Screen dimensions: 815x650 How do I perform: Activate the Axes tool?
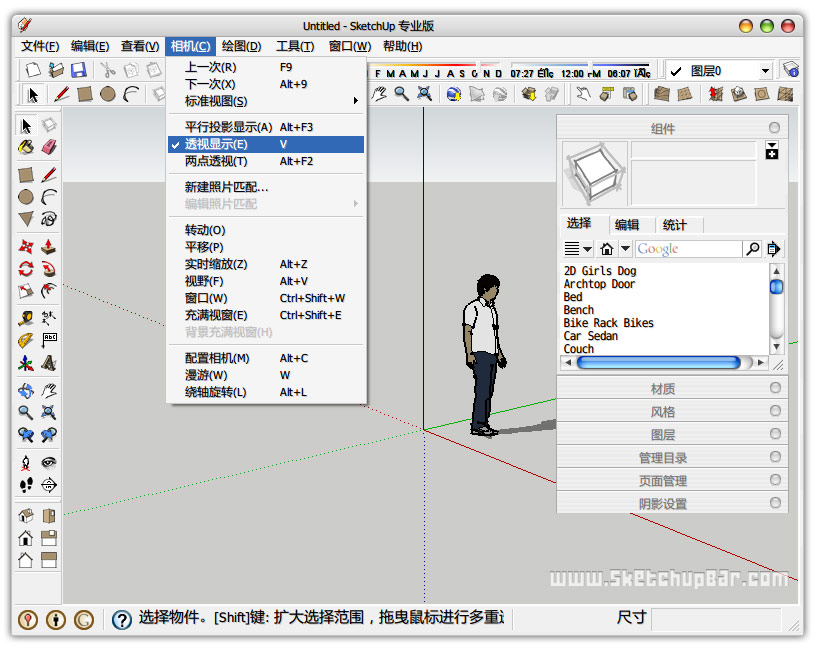(26, 363)
